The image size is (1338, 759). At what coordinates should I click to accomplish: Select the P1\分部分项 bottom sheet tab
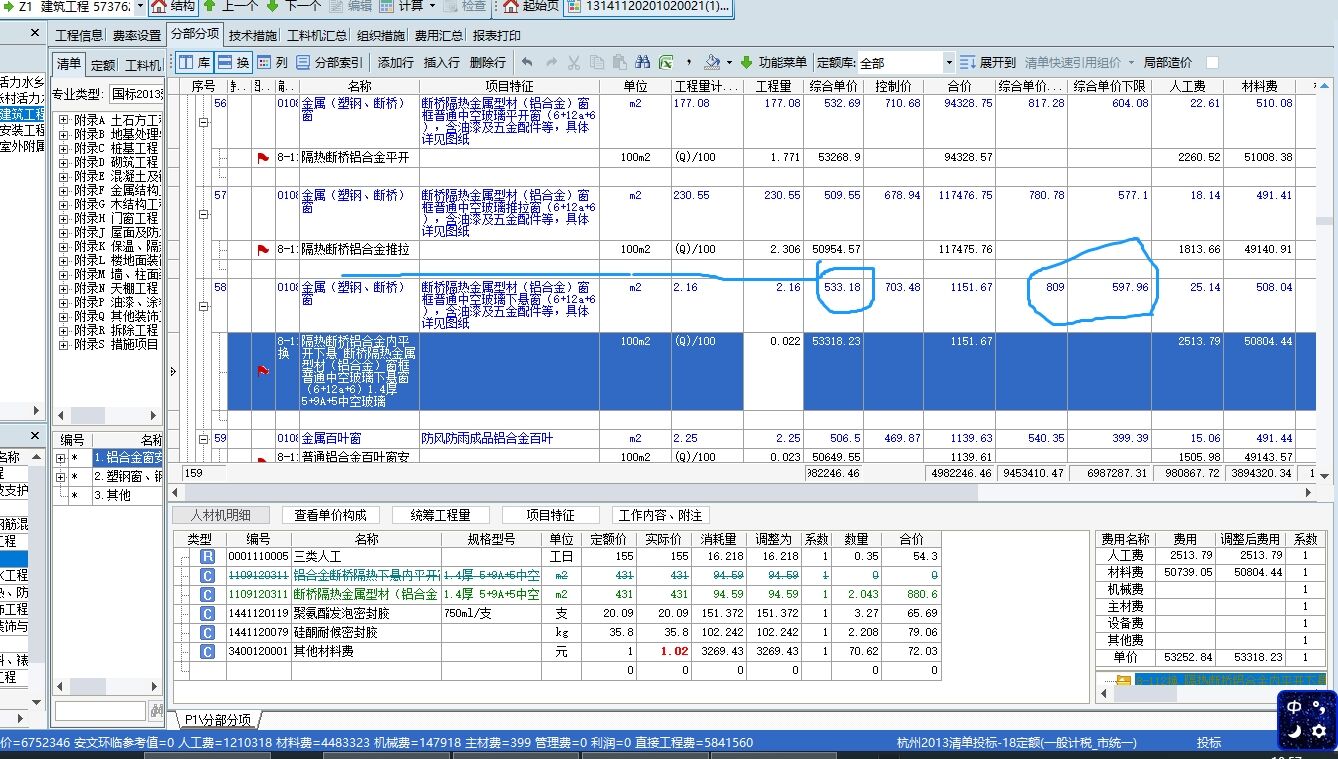click(x=216, y=719)
